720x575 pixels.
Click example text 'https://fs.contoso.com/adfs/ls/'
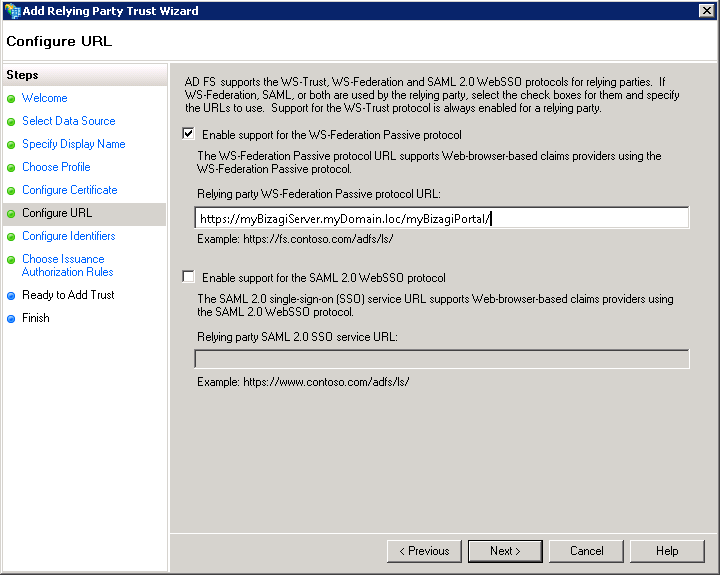(318, 239)
